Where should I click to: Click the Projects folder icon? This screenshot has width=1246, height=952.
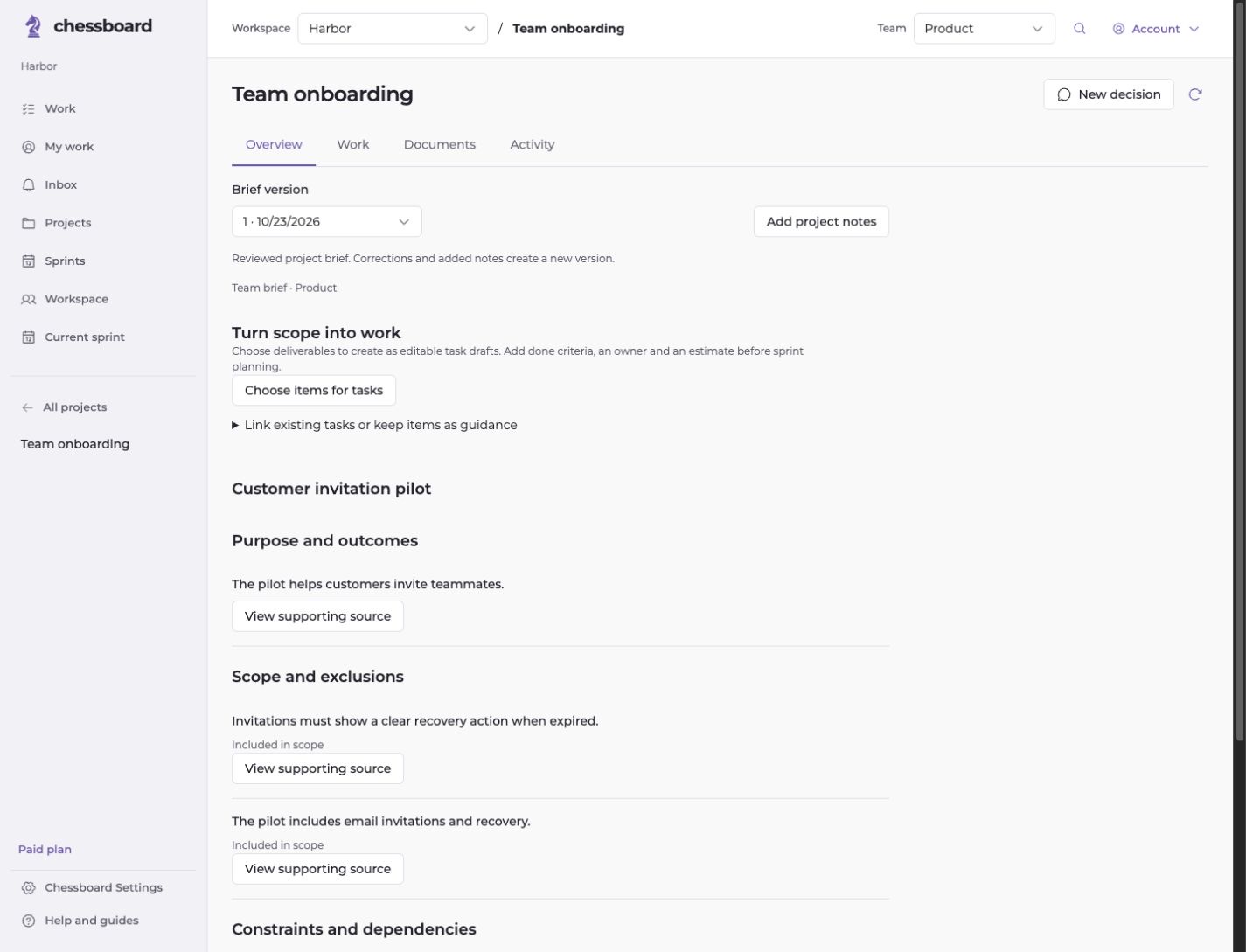pos(28,223)
